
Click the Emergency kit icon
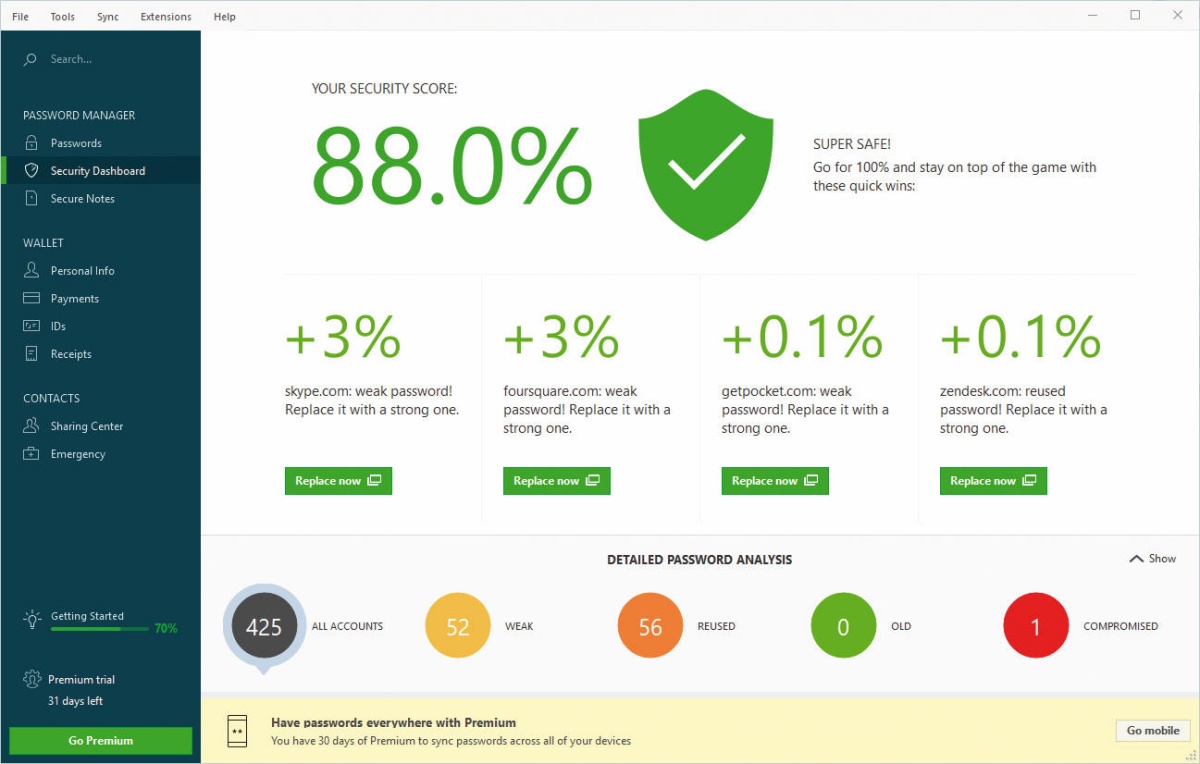click(x=31, y=454)
